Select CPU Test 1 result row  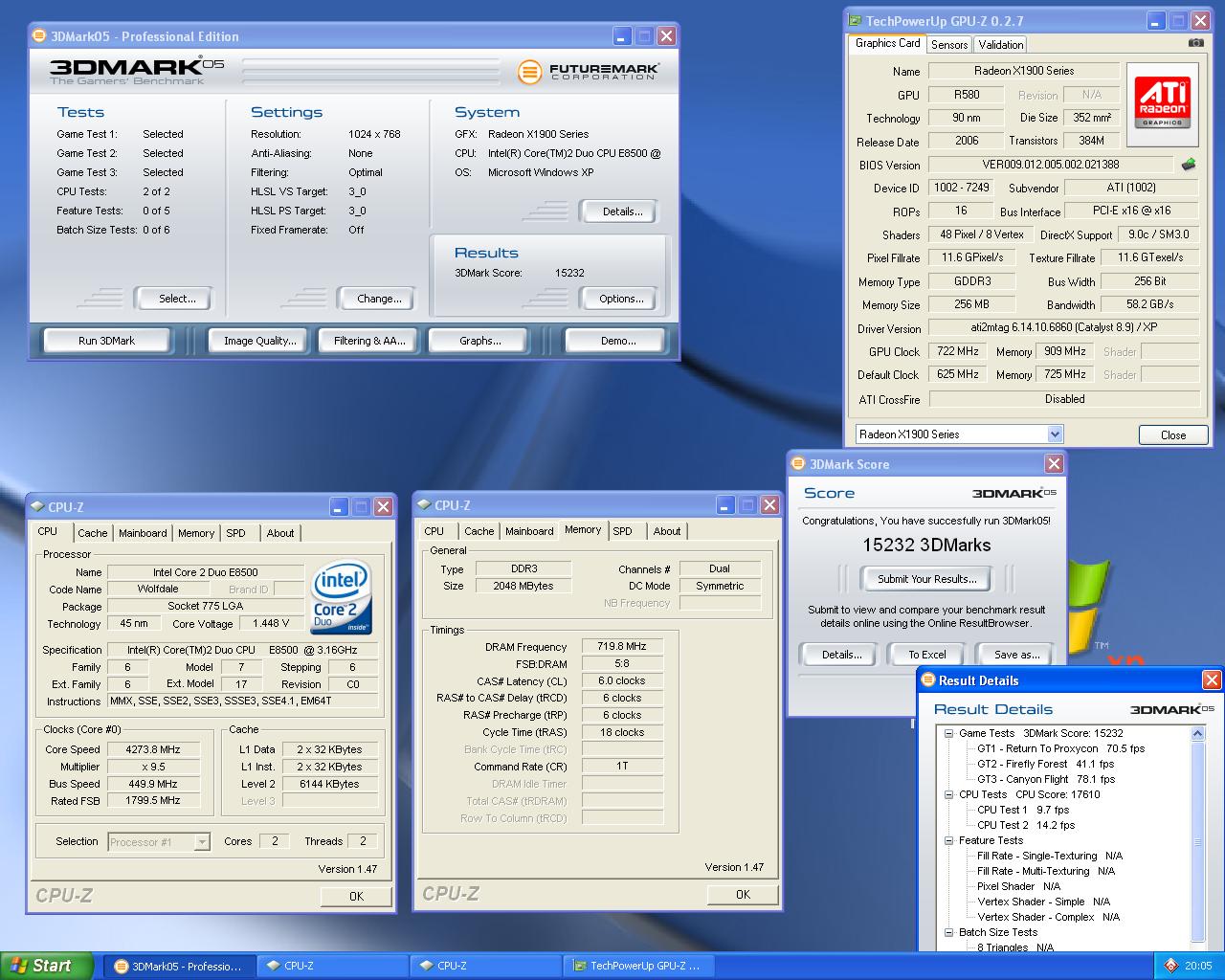click(x=1023, y=810)
